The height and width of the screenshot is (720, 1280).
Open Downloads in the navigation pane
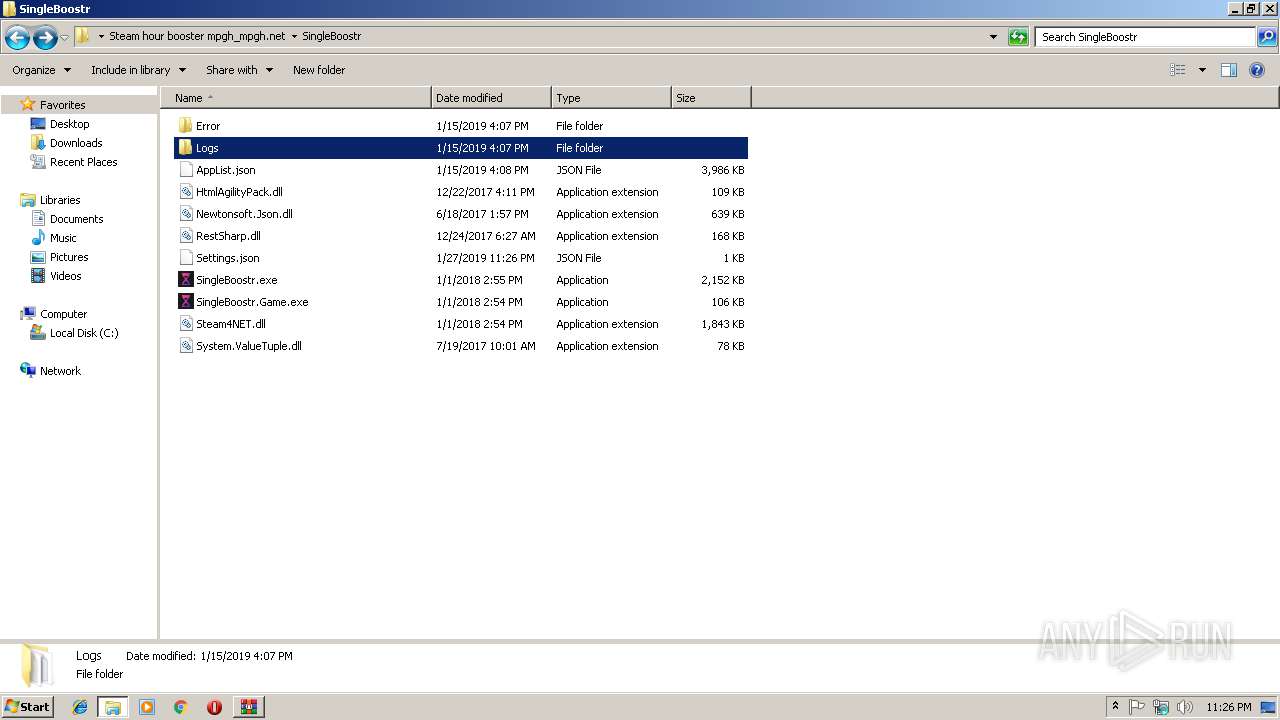(x=76, y=143)
